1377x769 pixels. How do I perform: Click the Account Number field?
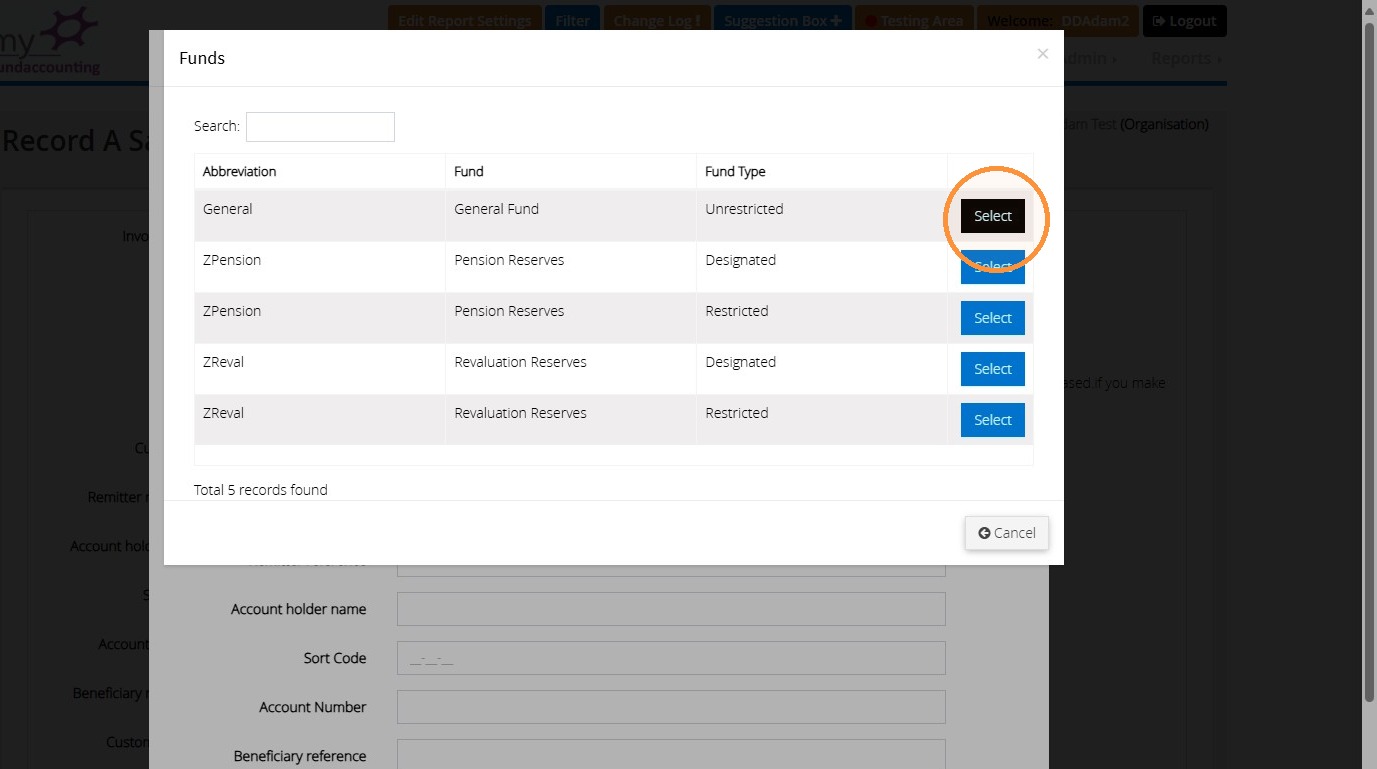pyautogui.click(x=671, y=707)
